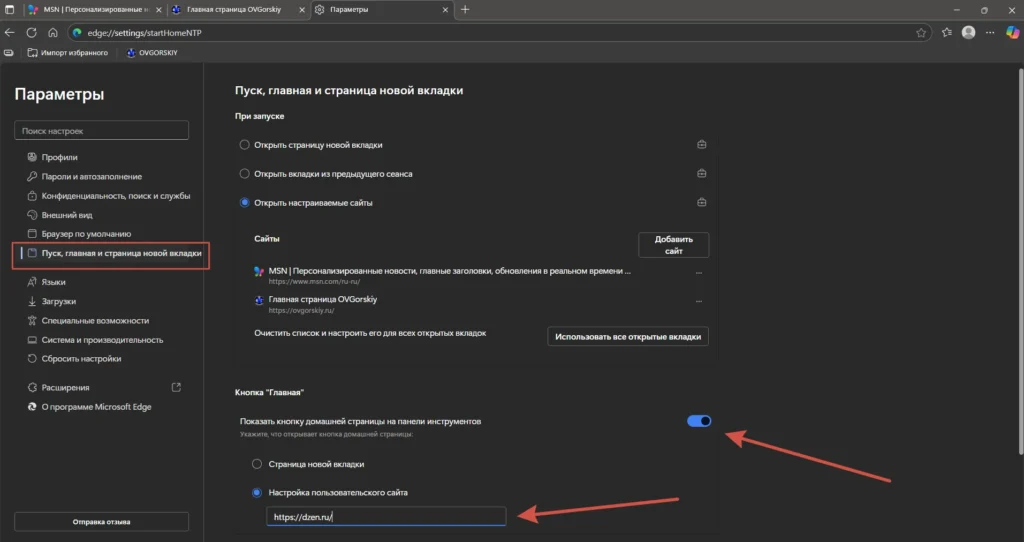Focus the Поиск настроек search field
Screen dimensions: 1024x542
click(x=101, y=131)
